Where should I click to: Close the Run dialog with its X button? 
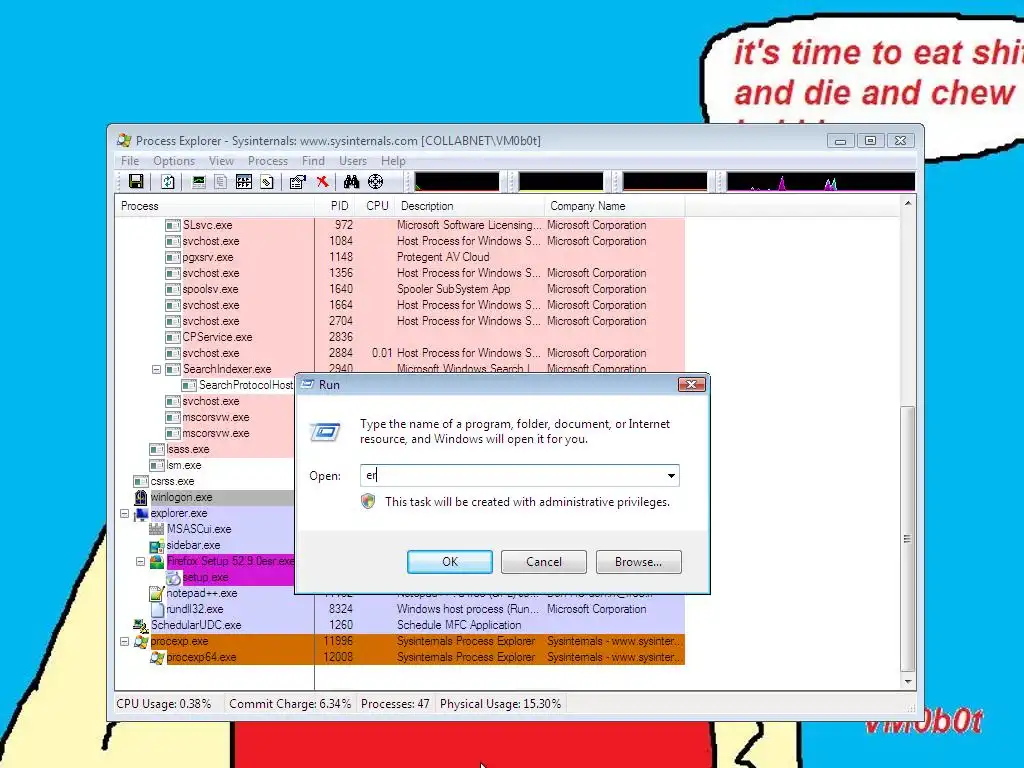coord(692,385)
